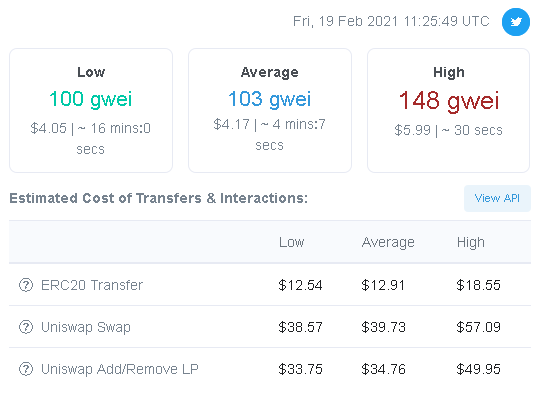Viewport: 538px width, 393px height.
Task: Click the Uniswap Add/Remove LP row label
Action: 120,369
